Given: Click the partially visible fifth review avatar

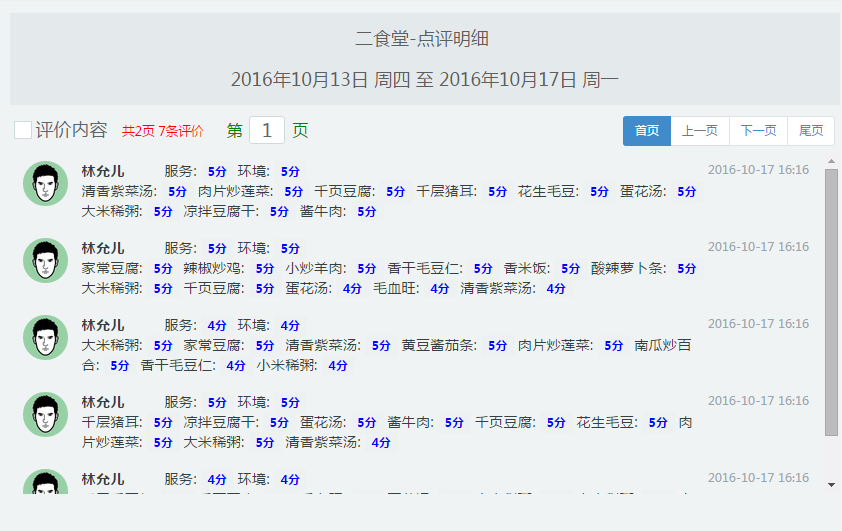Looking at the screenshot, I should click(x=45, y=483).
